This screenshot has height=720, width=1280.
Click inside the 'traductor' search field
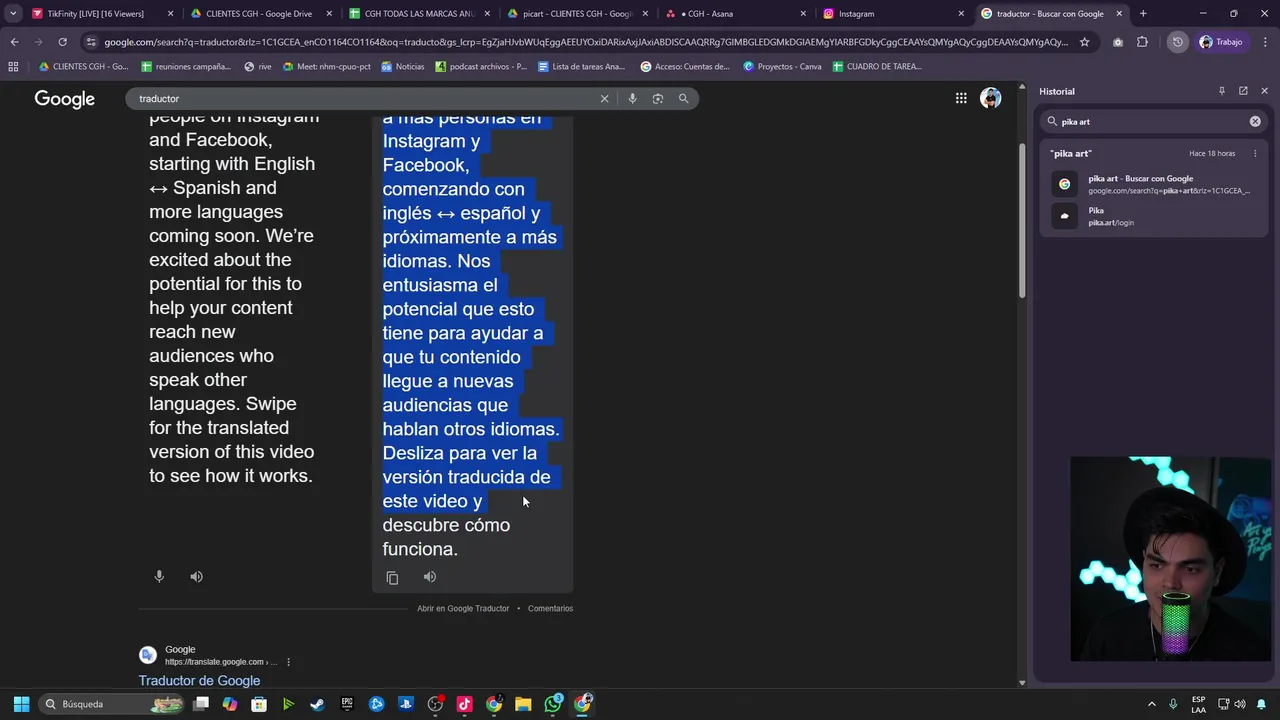365,99
